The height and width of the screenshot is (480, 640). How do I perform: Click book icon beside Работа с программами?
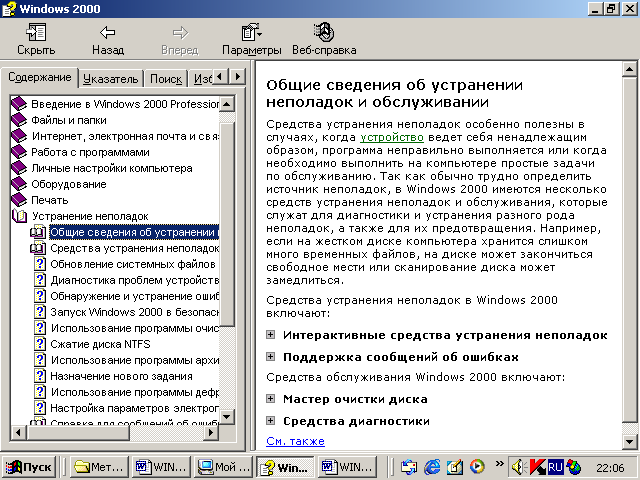tap(19, 152)
